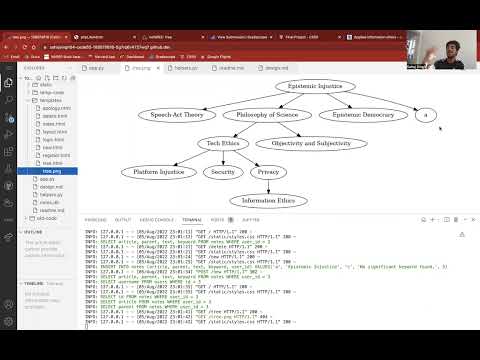
Task: Open the DEBUG CONSOLE panel tab
Action: pyautogui.click(x=157, y=220)
